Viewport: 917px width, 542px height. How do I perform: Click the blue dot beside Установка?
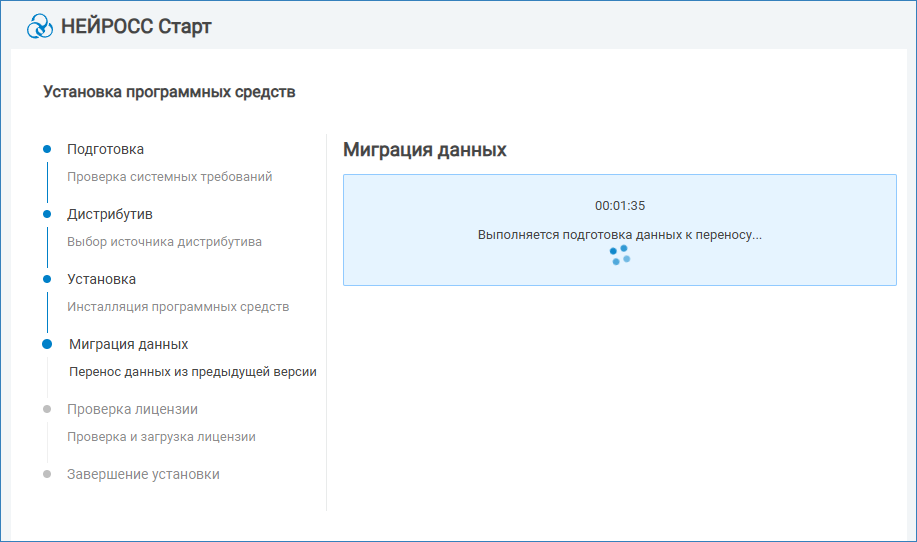(x=47, y=279)
